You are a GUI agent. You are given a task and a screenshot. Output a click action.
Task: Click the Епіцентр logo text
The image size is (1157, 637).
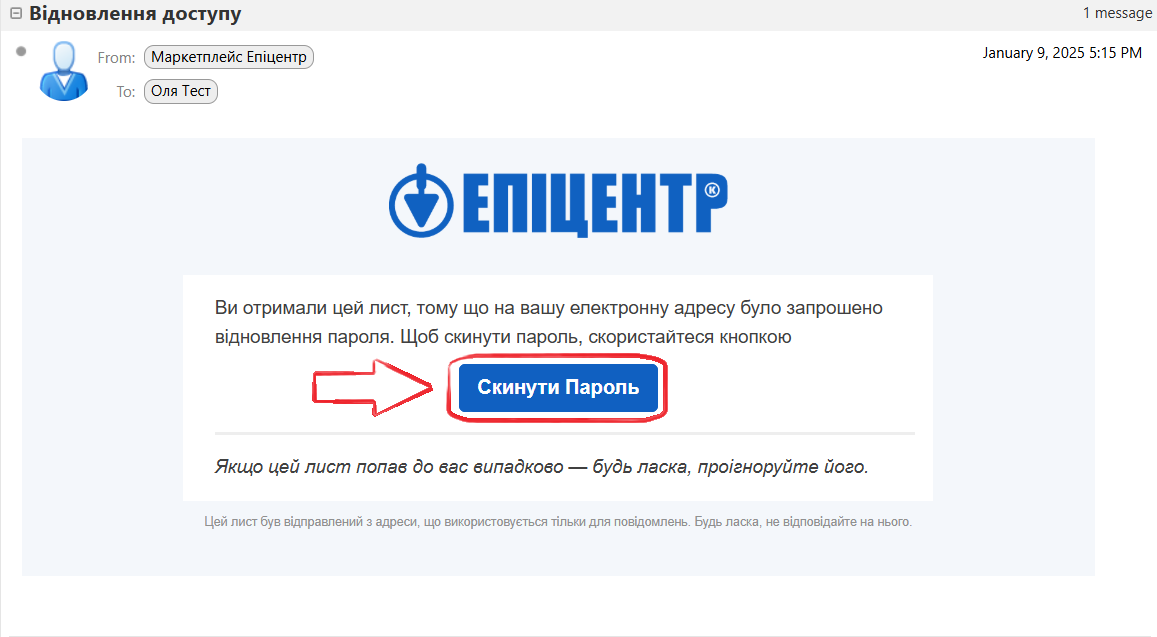(595, 204)
